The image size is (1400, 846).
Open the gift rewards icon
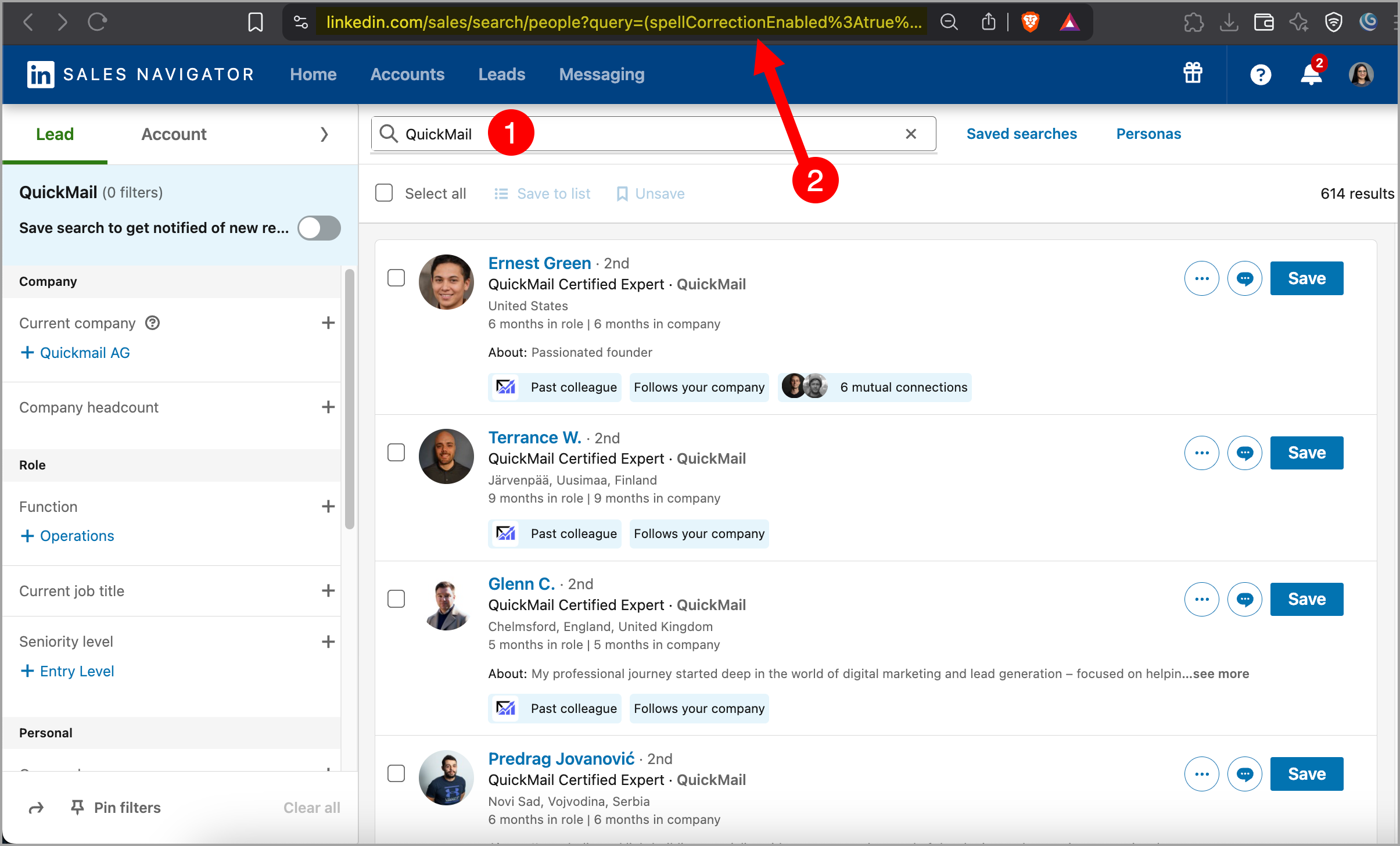(1193, 74)
